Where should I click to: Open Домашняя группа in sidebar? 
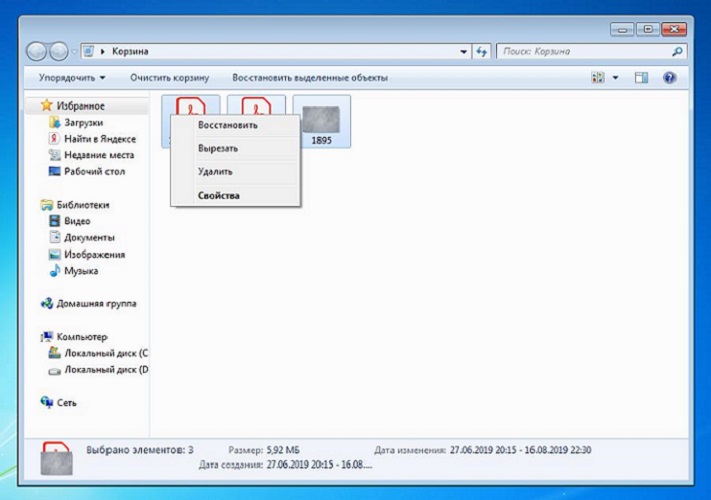(96, 304)
